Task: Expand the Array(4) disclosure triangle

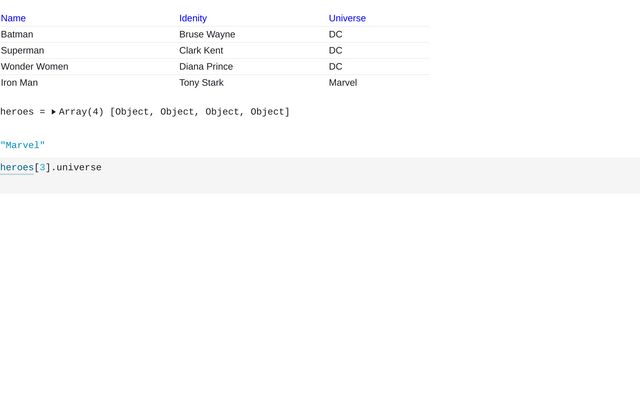Action: tap(54, 112)
